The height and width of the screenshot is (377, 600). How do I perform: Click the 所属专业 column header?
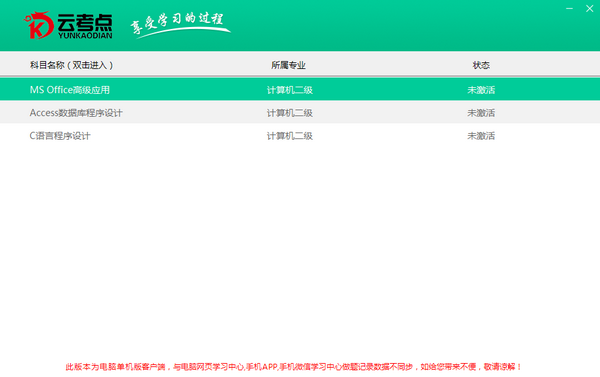288,65
